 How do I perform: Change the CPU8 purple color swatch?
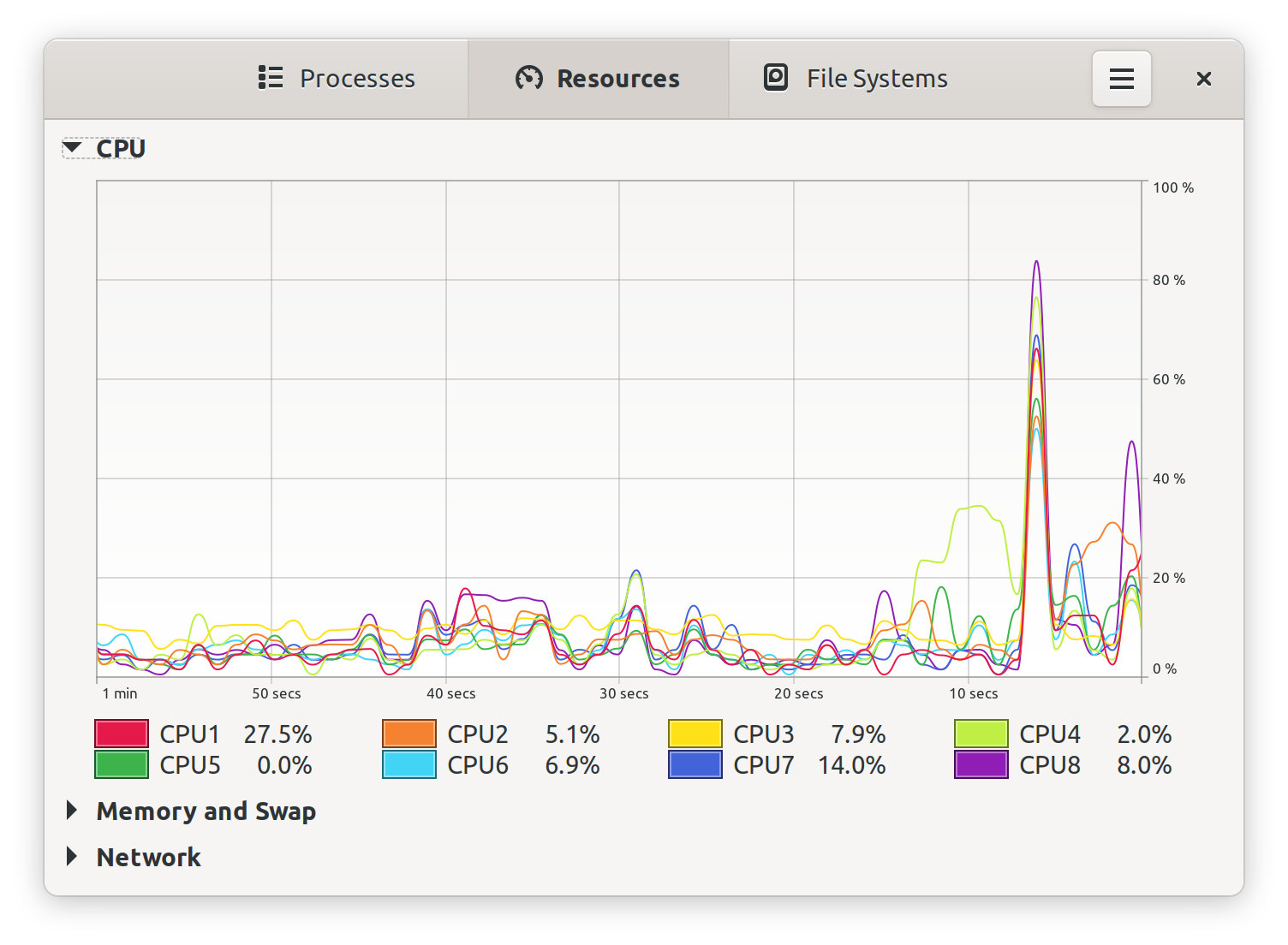point(981,764)
